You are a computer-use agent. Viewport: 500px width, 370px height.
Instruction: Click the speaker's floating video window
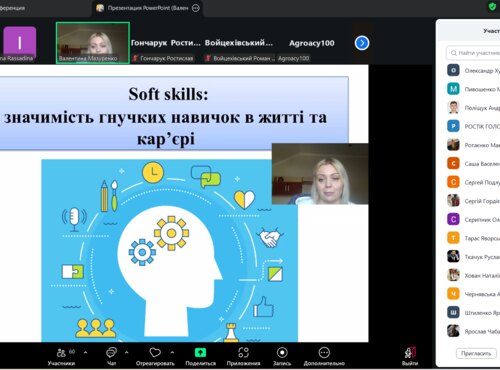point(320,174)
